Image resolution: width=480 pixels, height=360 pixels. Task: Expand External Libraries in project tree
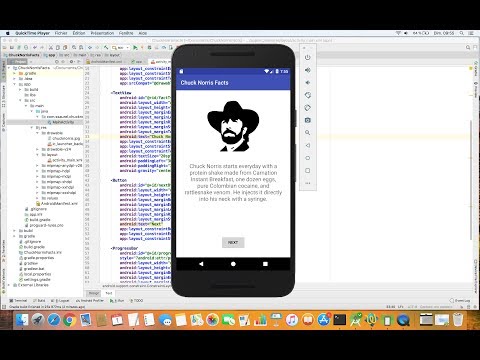coord(9,285)
